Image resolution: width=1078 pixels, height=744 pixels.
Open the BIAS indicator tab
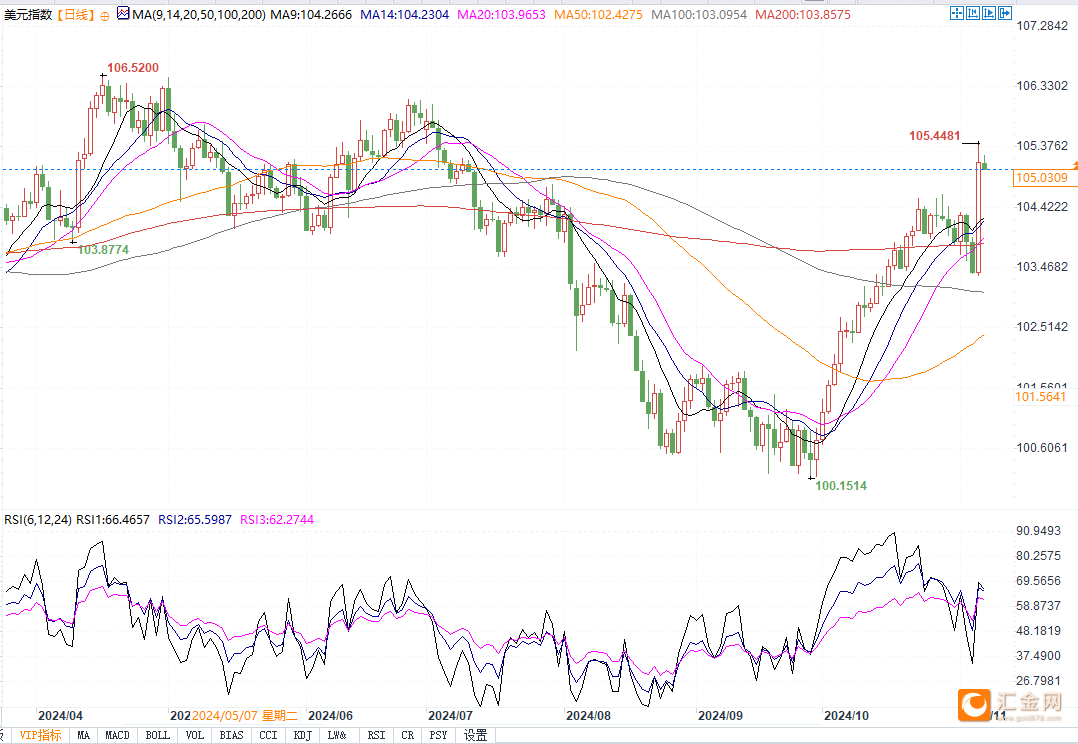231,735
